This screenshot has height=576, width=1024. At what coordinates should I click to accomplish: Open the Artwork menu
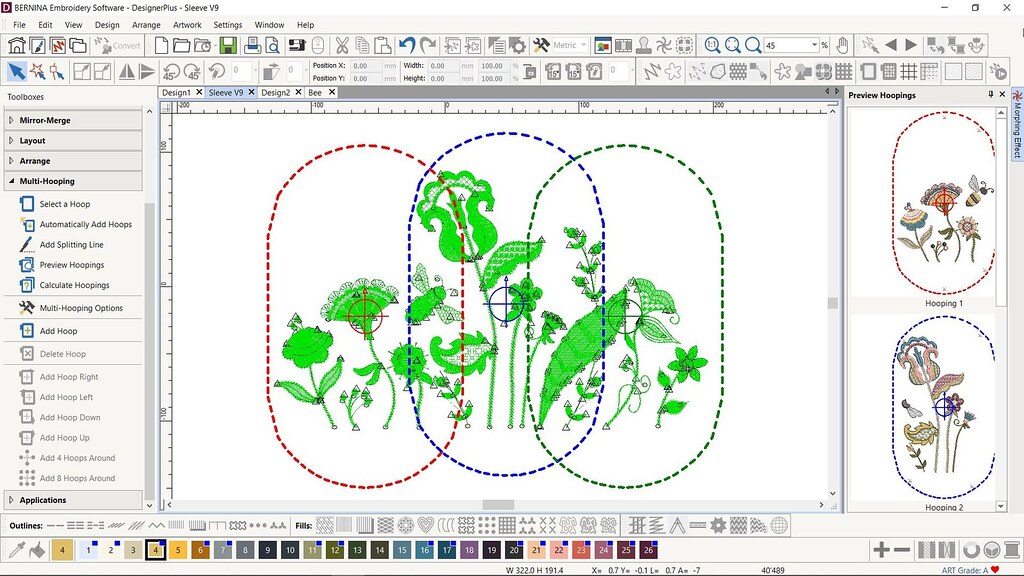[x=187, y=24]
